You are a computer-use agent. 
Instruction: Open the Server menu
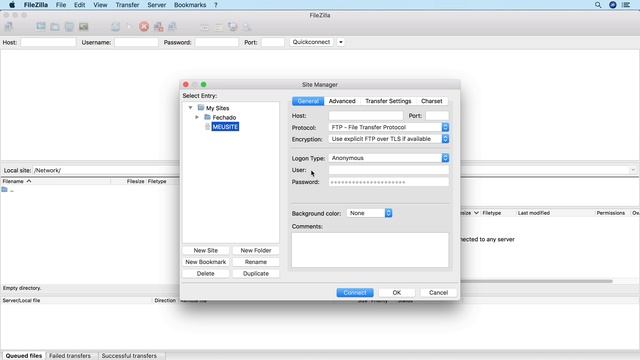point(157,5)
